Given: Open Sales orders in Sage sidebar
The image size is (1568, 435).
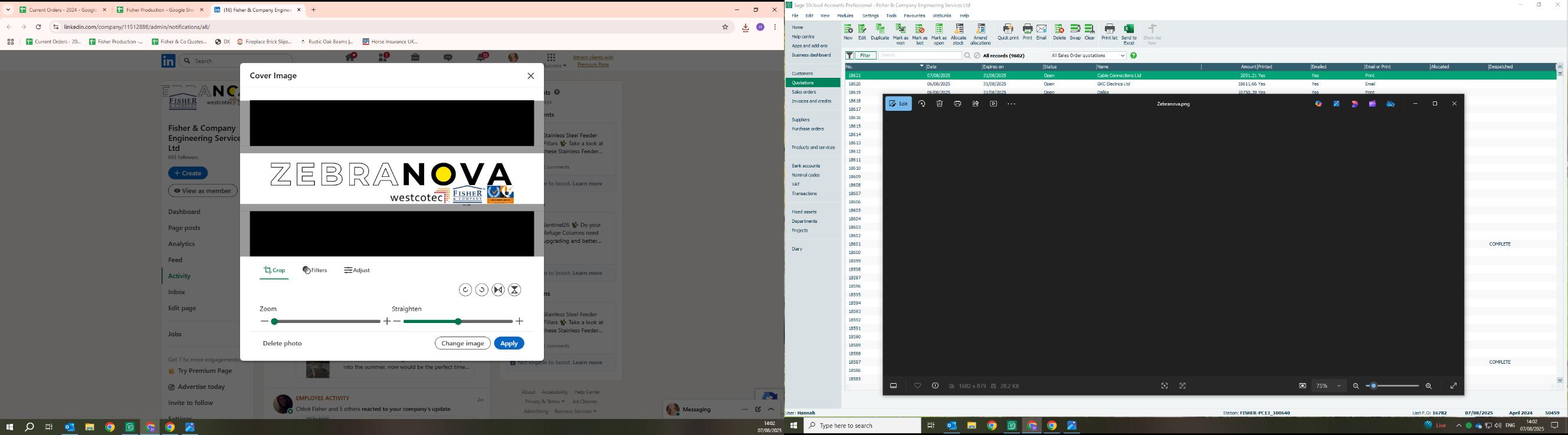Looking at the screenshot, I should [x=804, y=93].
